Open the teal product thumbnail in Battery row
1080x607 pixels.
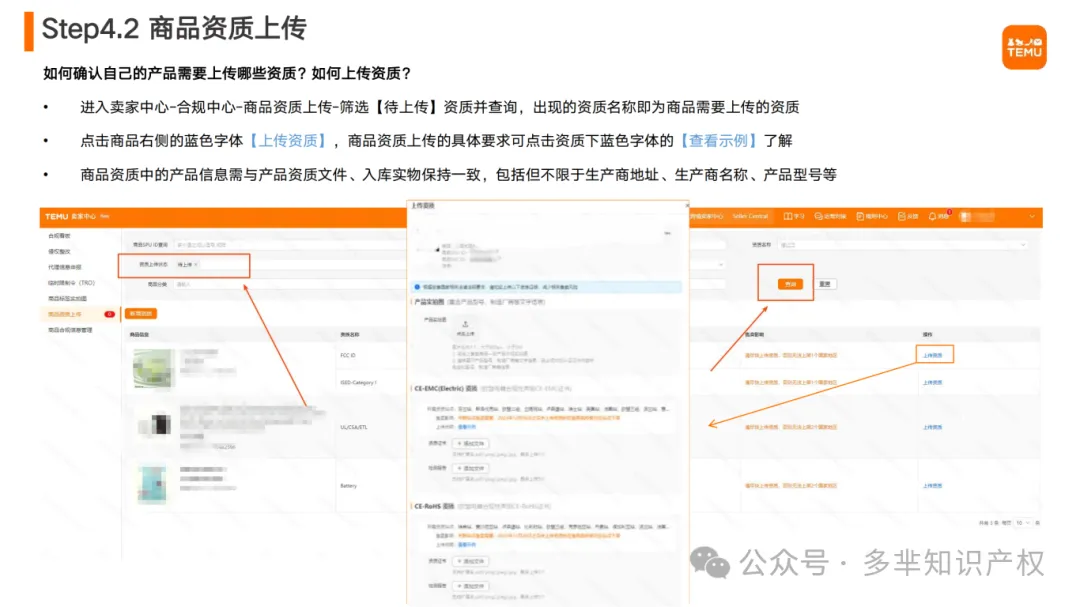coord(152,484)
